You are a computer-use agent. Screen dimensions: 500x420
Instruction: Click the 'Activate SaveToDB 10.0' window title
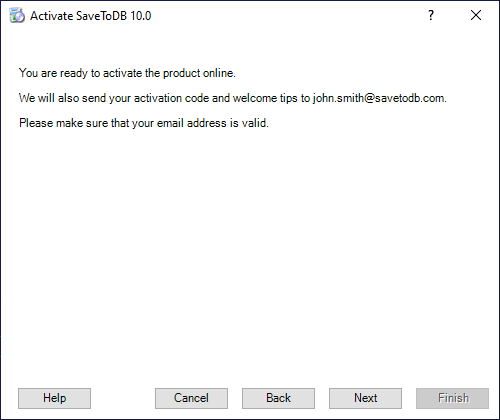click(91, 16)
